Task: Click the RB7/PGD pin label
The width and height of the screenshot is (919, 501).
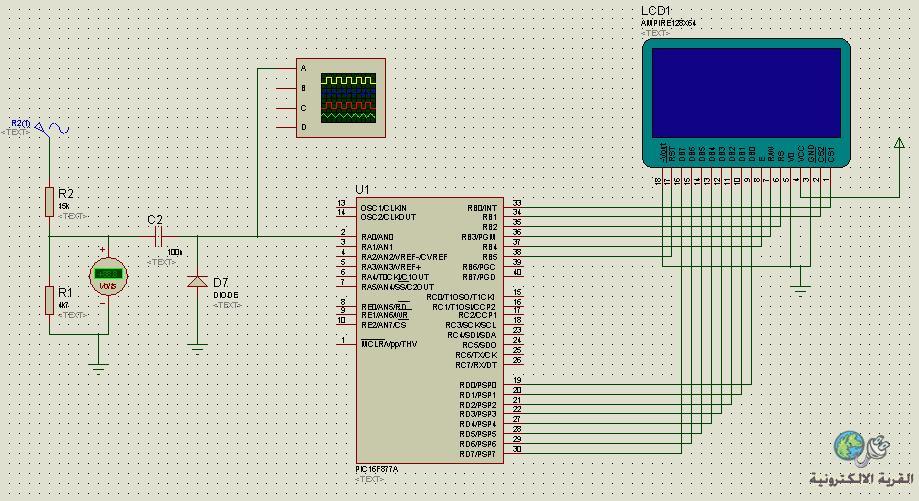Action: (x=479, y=277)
